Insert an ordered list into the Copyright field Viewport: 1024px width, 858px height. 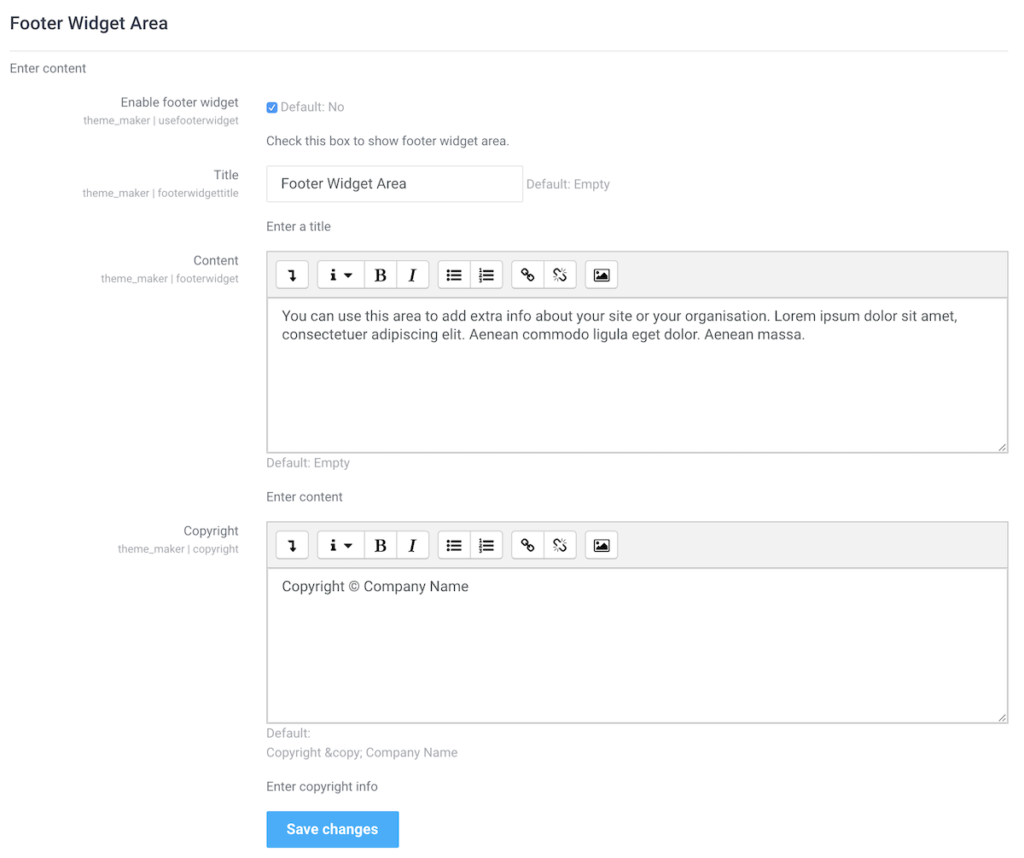(x=486, y=544)
